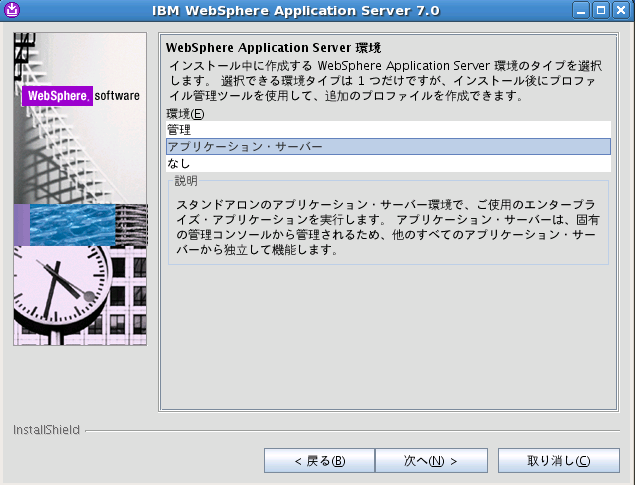Screen dimensions: 635x485
Task: Minimize the WebSphere installer window
Action: tap(583, 11)
